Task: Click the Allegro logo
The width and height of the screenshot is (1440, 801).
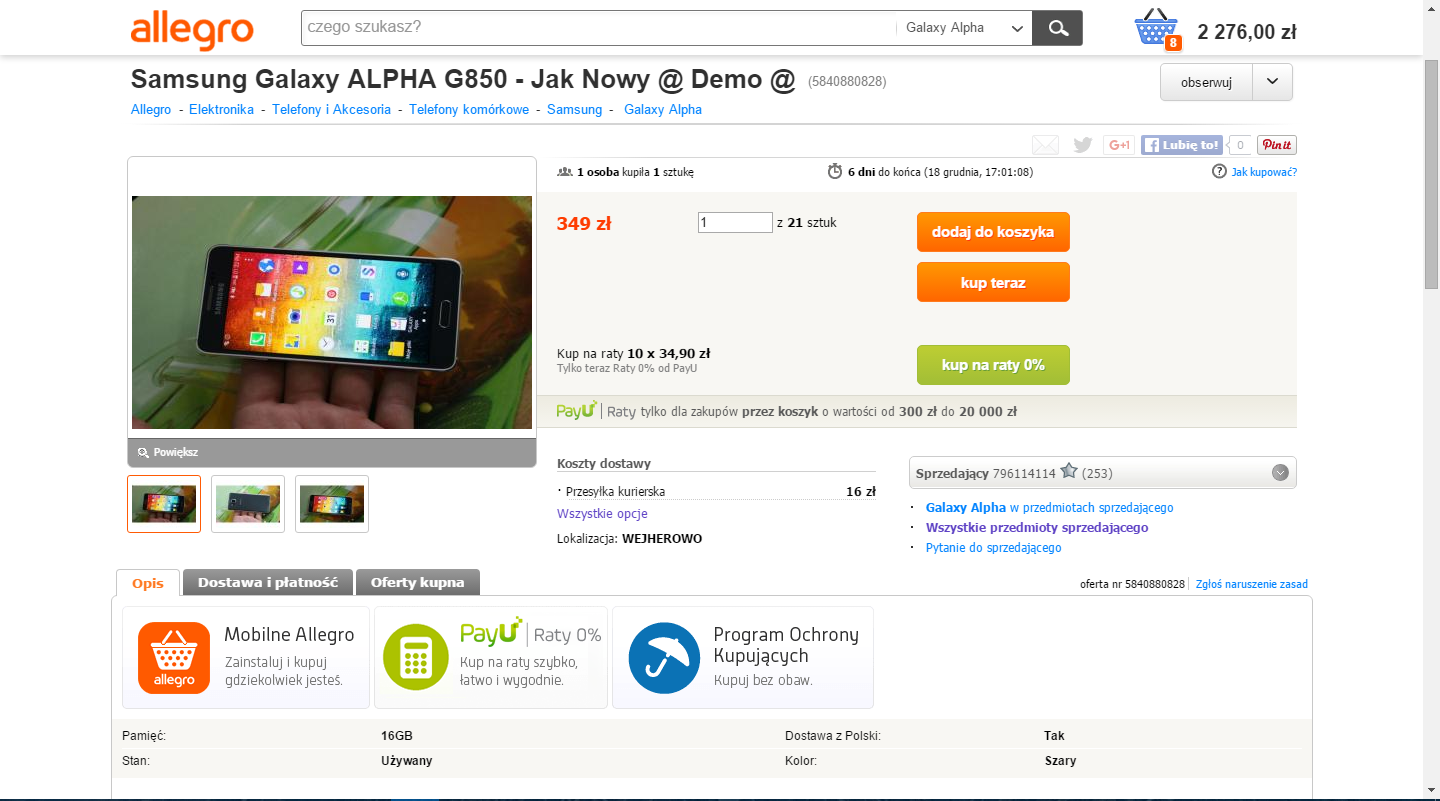Action: (x=192, y=29)
